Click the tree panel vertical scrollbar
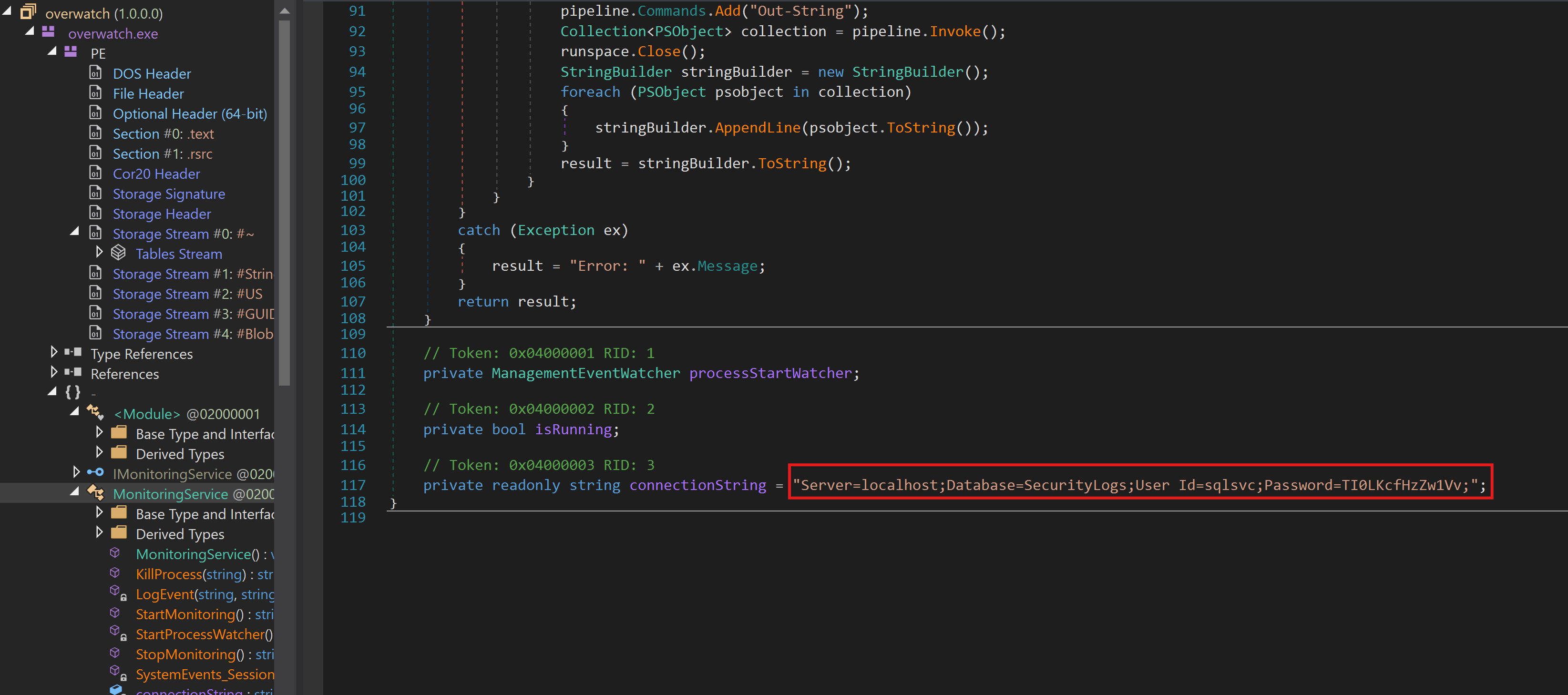The width and height of the screenshot is (1568, 695). point(284,203)
